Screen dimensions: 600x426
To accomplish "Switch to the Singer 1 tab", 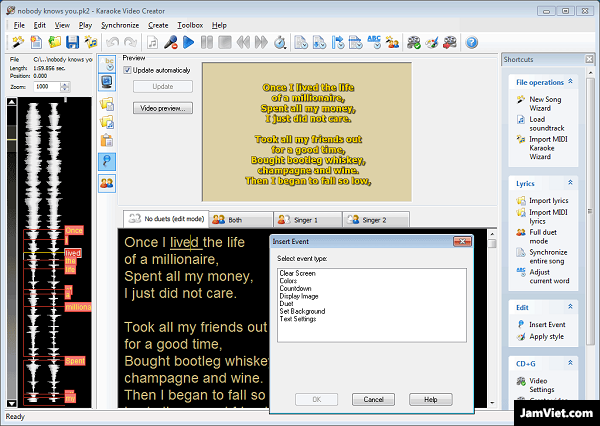I will [308, 220].
